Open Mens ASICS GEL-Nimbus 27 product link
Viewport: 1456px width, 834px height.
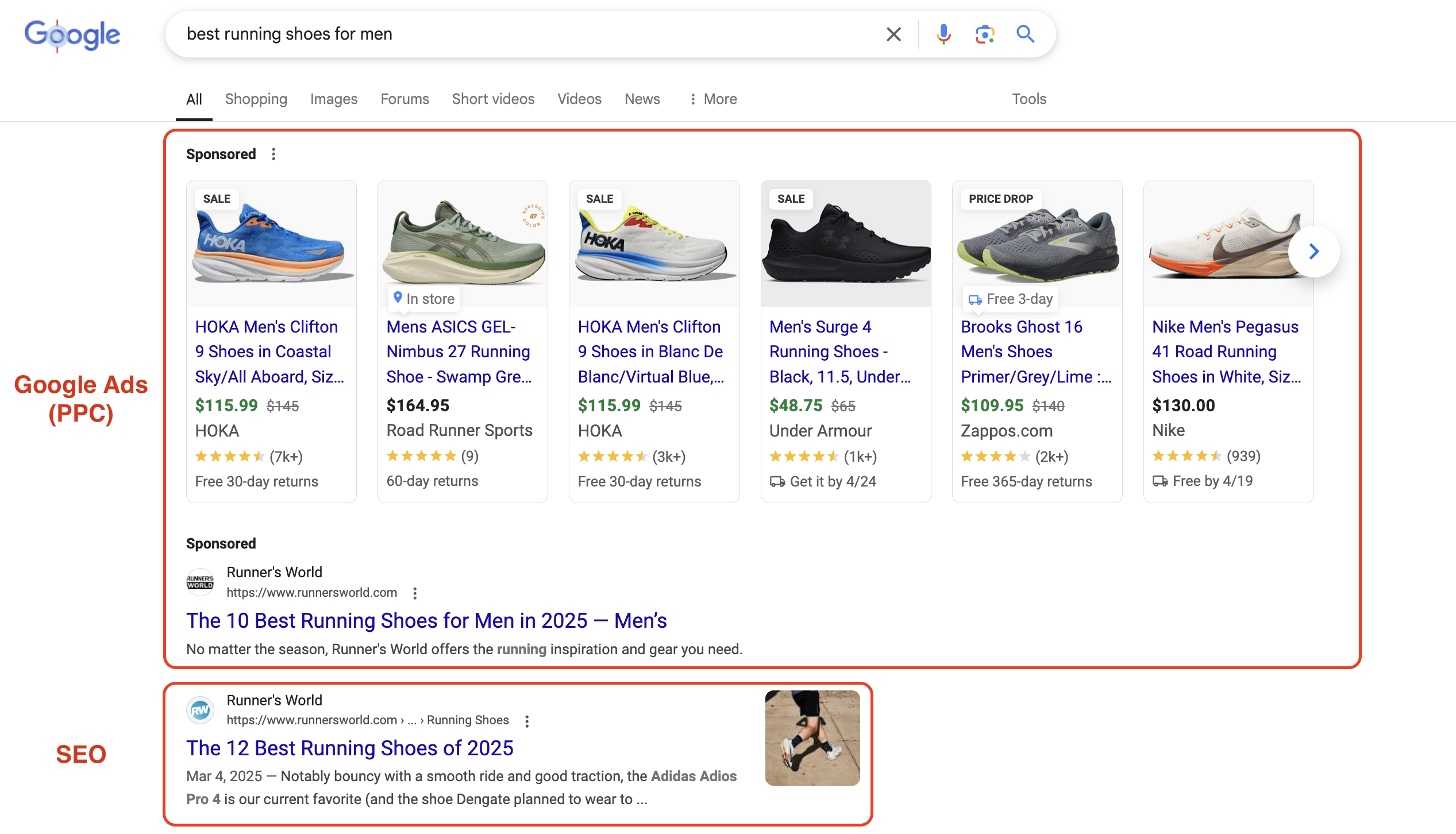click(459, 352)
